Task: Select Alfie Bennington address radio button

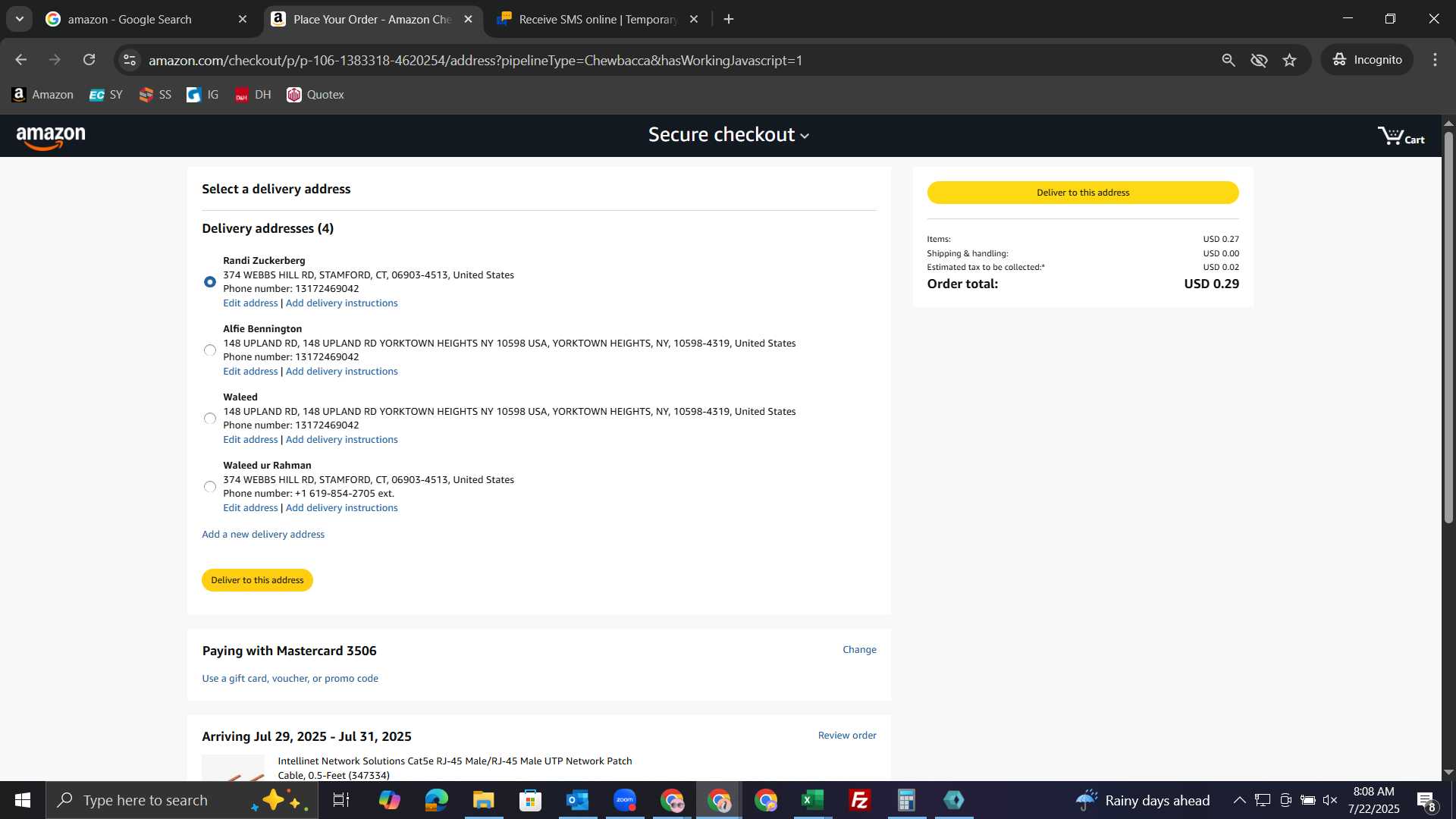Action: click(210, 350)
